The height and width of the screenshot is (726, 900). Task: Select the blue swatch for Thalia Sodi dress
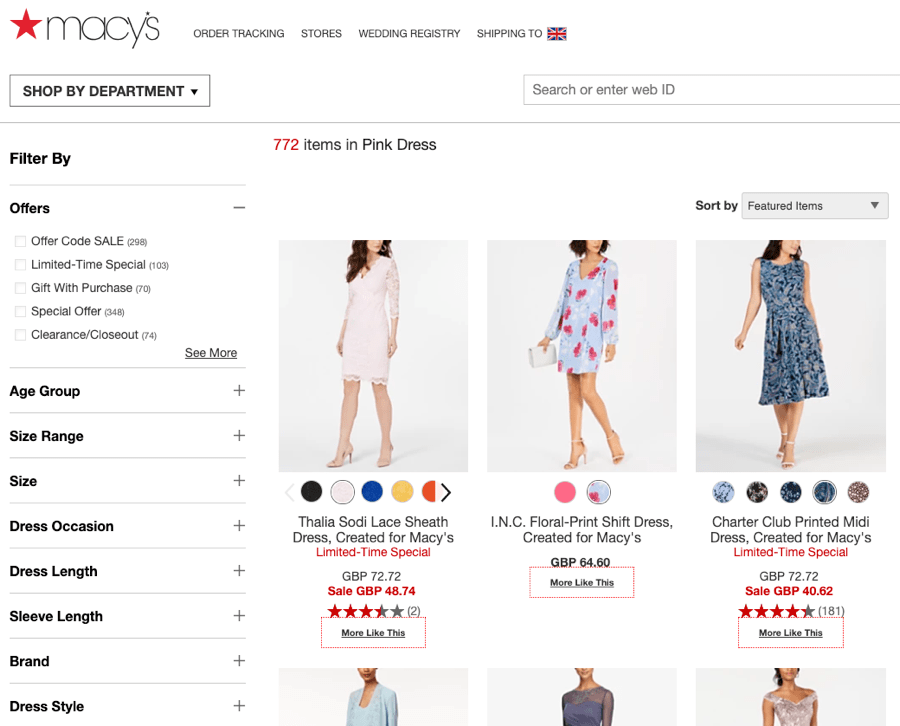[x=372, y=492]
